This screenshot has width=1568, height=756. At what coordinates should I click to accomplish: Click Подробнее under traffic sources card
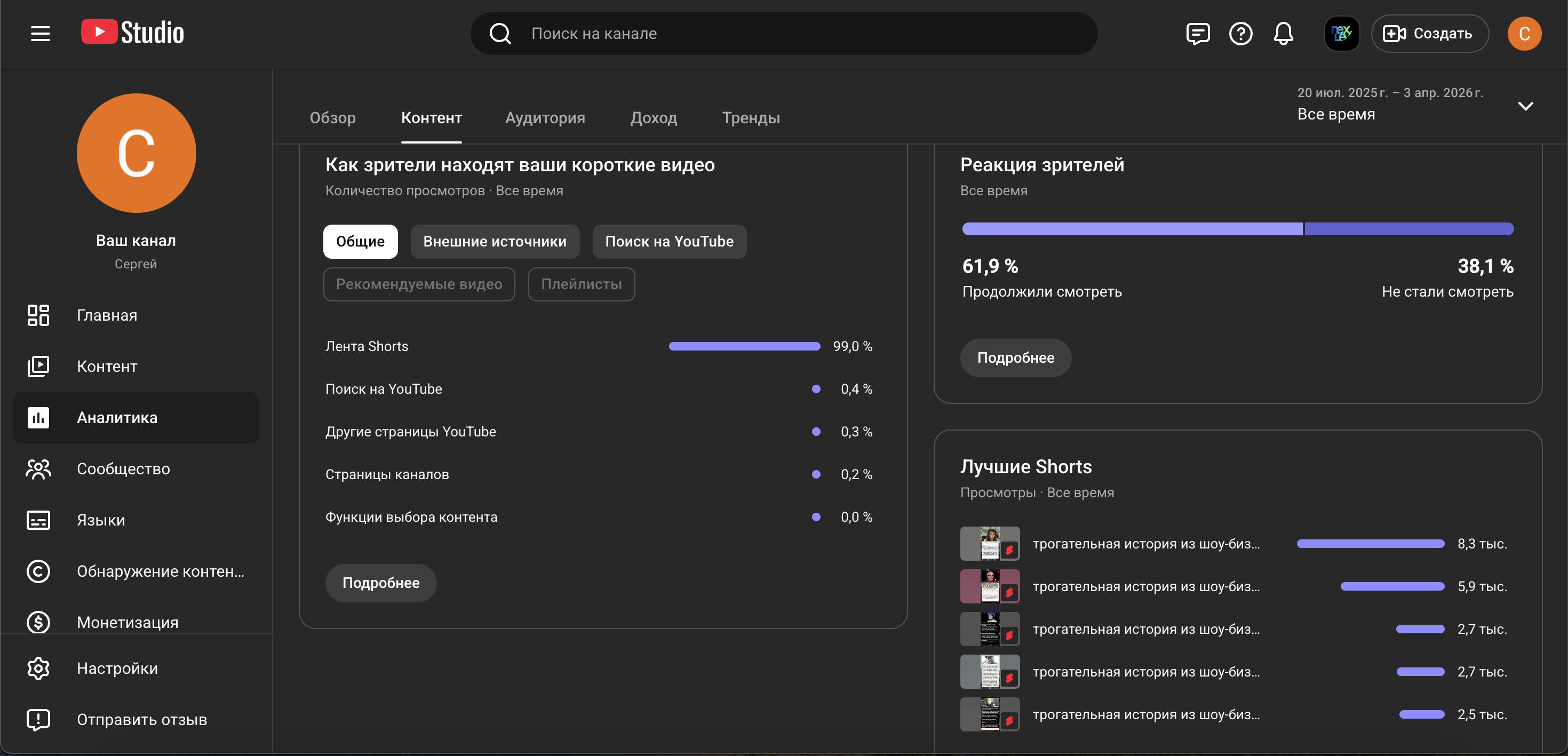click(380, 583)
